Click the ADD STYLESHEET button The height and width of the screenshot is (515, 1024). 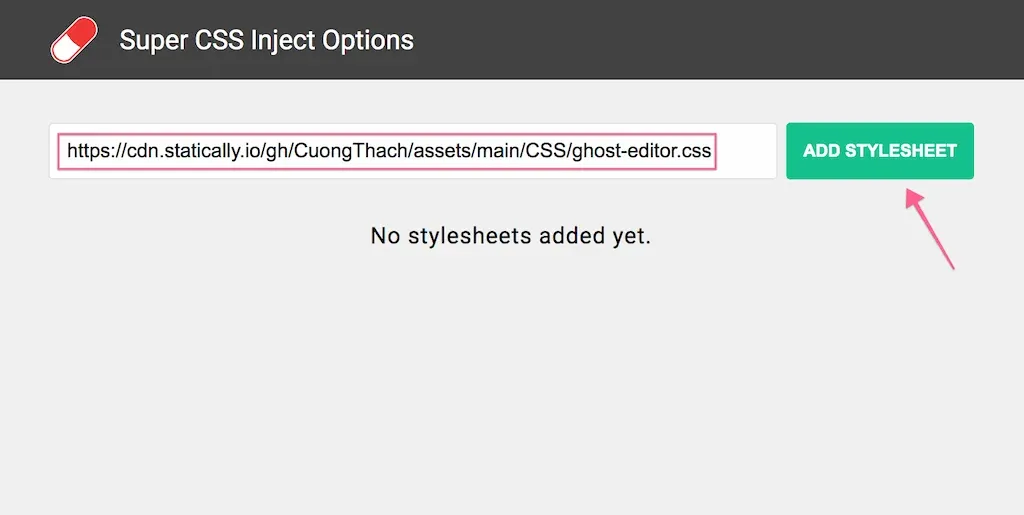(x=880, y=151)
